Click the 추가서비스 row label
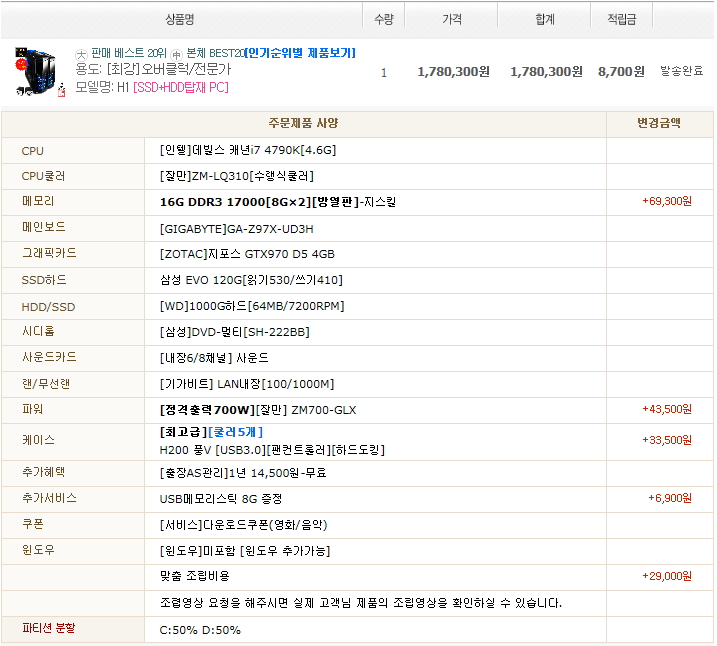717x646 pixels. 49,498
